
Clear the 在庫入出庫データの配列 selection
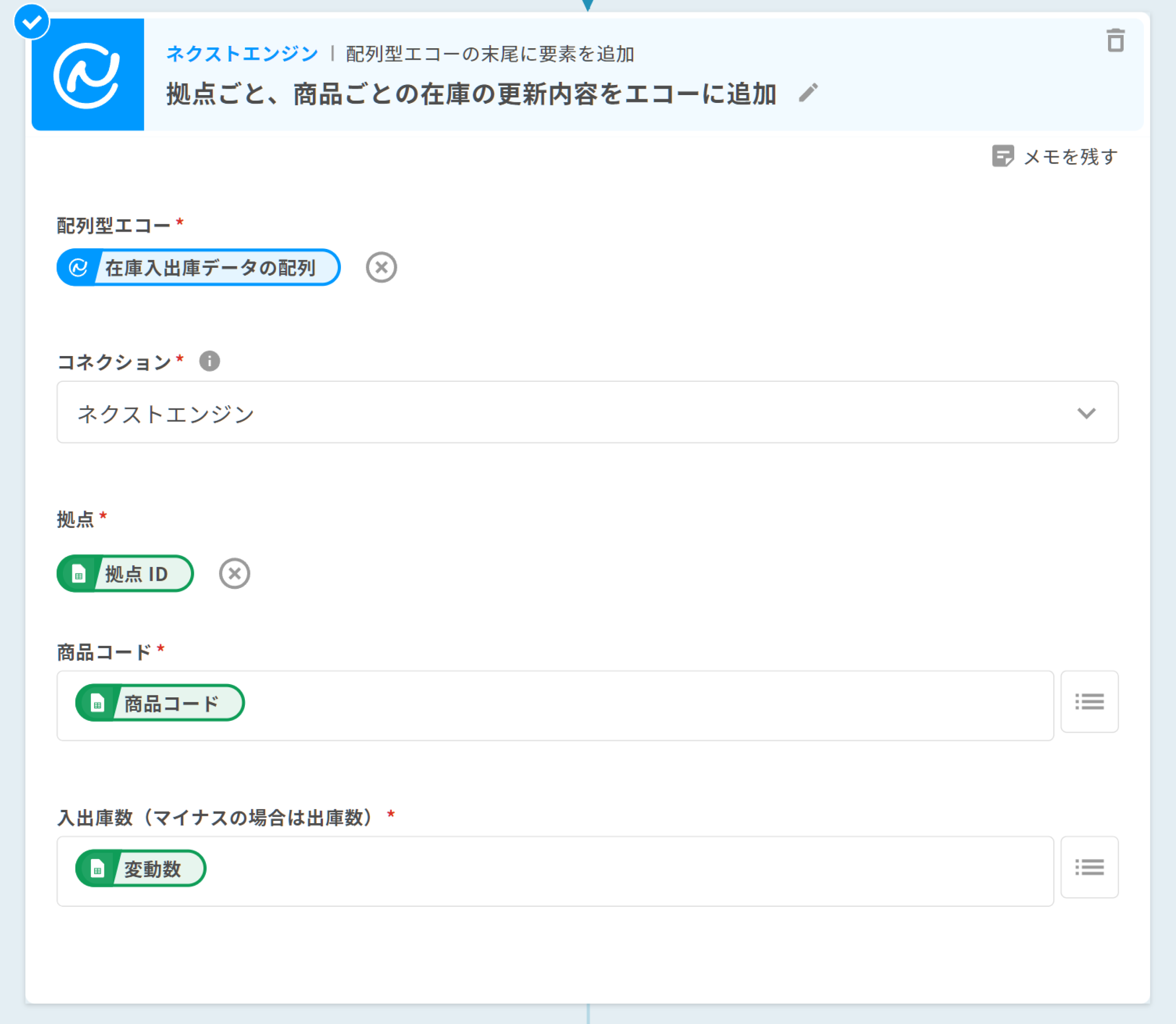pos(381,267)
